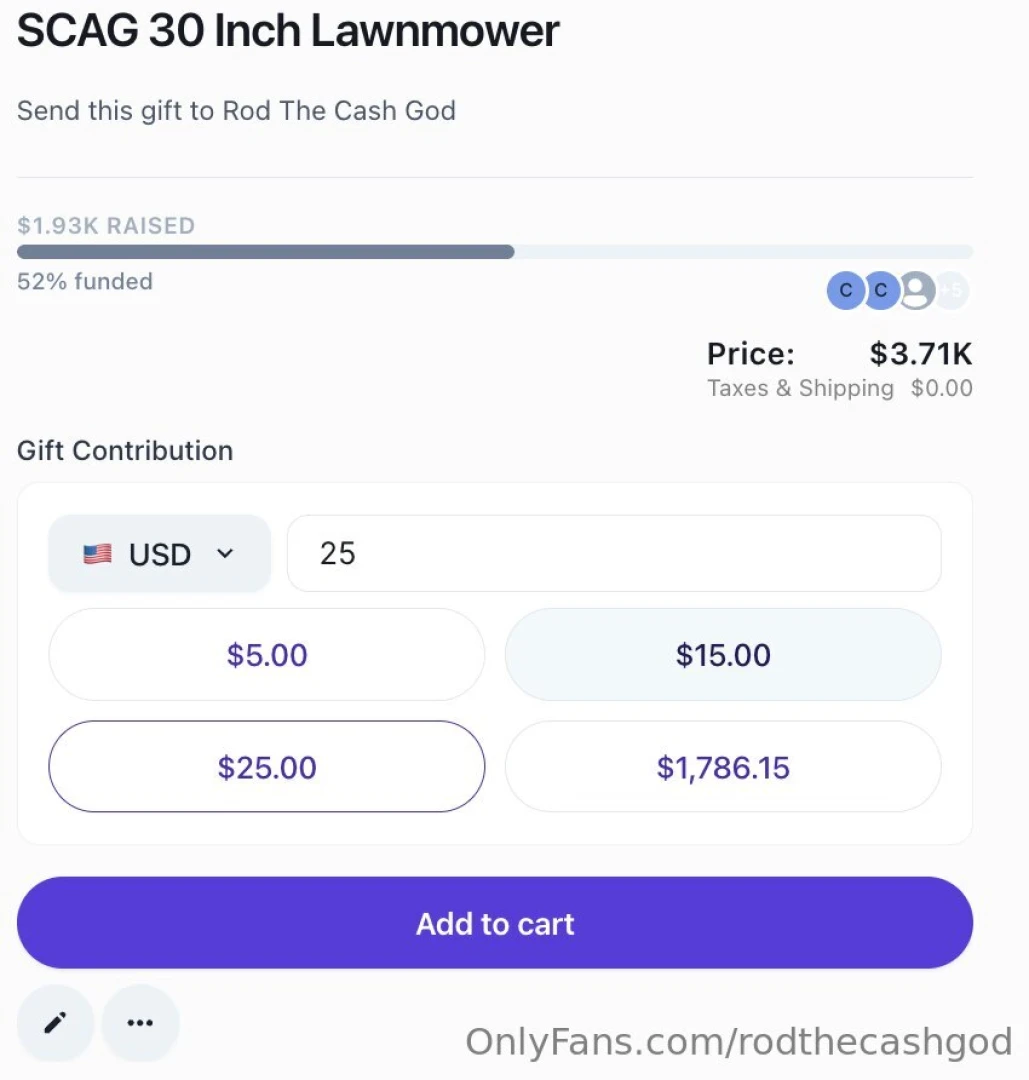Click the US flag icon next to USD

(97, 553)
